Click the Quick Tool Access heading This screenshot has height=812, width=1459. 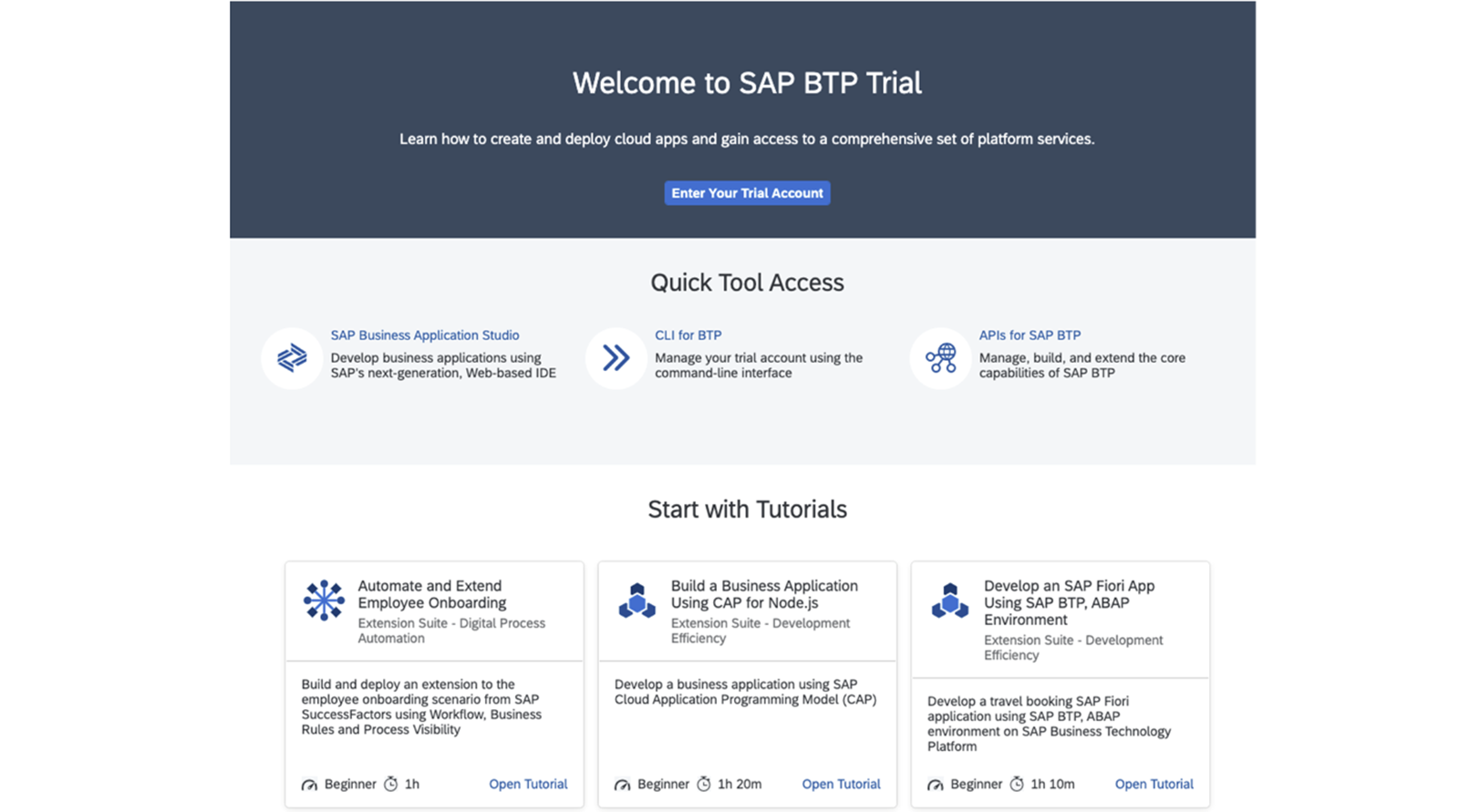click(x=747, y=283)
